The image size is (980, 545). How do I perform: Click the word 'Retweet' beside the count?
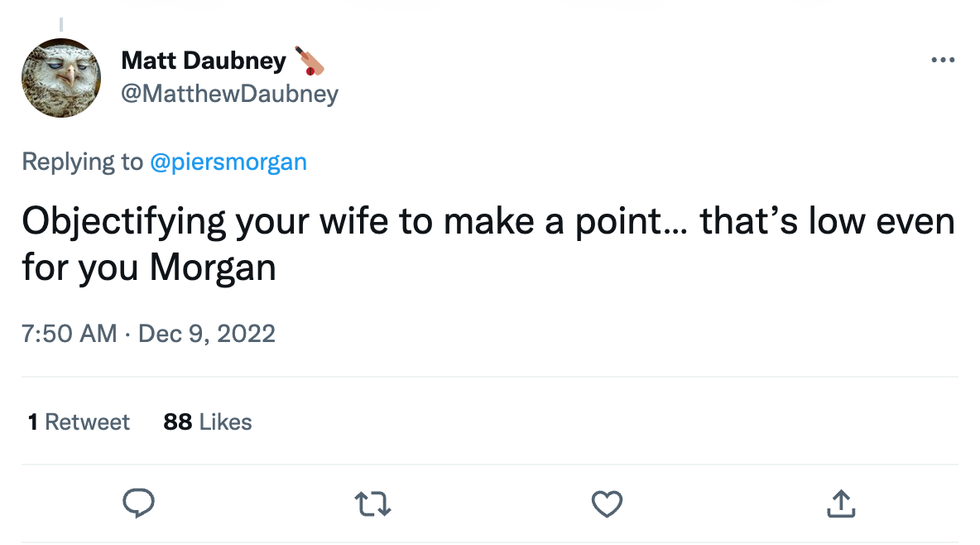click(x=87, y=422)
